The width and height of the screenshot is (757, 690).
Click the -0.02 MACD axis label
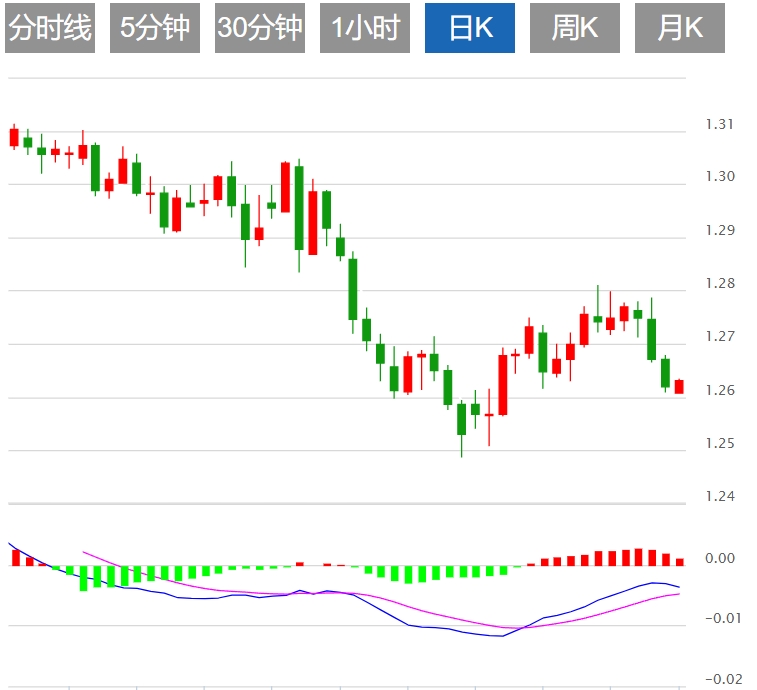(x=724, y=679)
